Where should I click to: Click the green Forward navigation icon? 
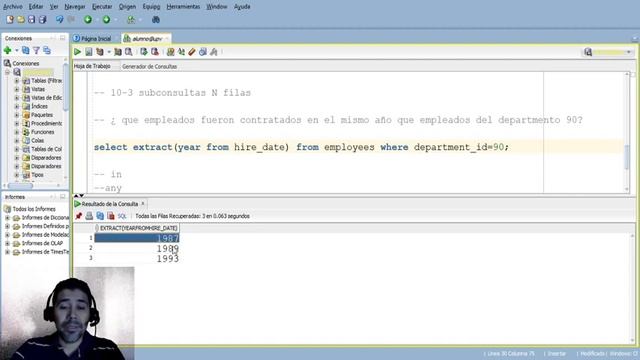click(x=106, y=19)
